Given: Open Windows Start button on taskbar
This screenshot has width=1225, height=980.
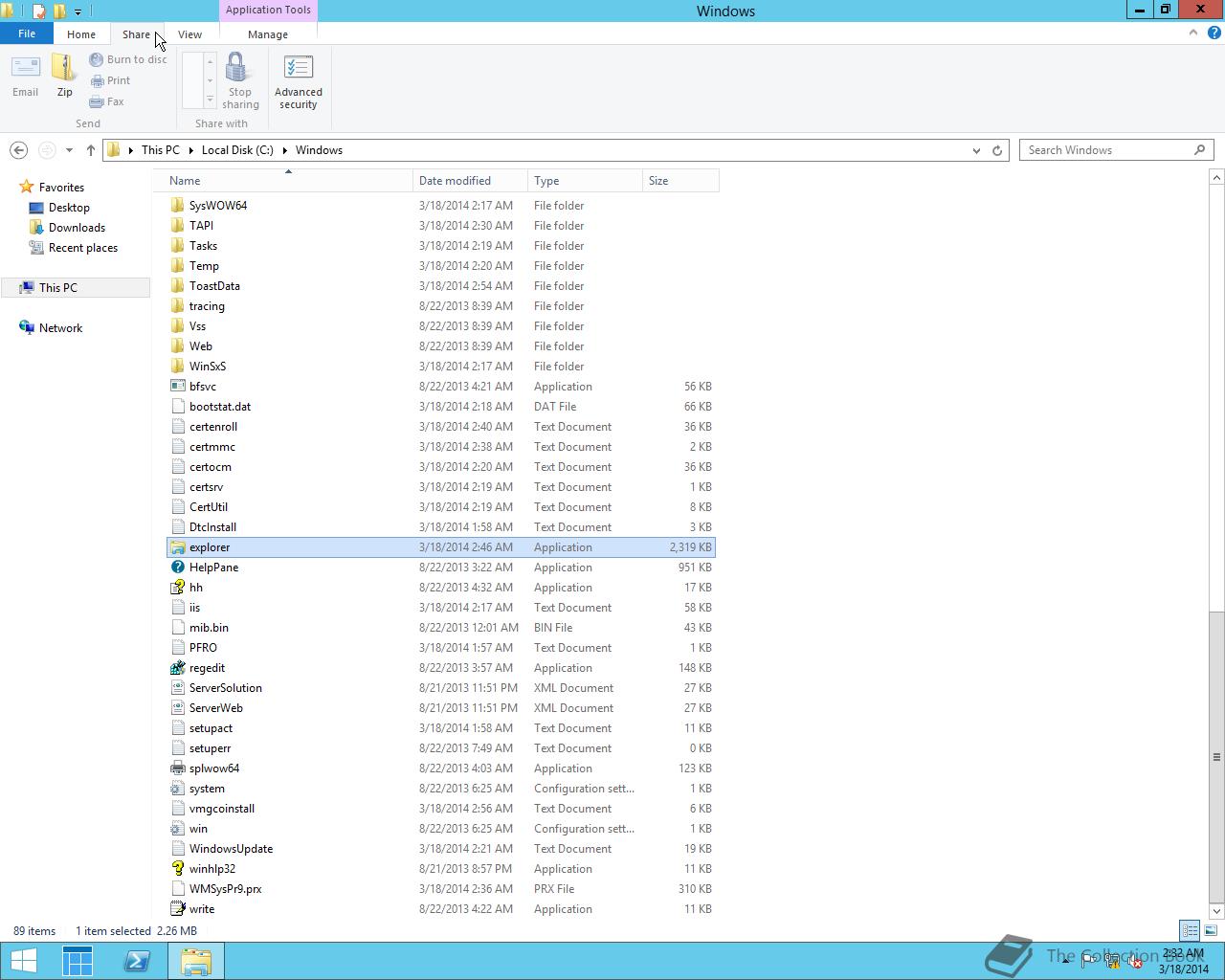Looking at the screenshot, I should (23, 961).
